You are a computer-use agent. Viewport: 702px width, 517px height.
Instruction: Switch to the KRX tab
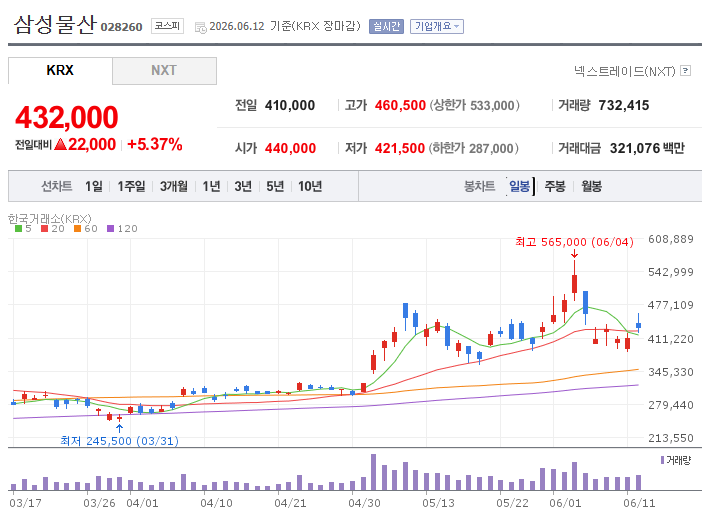coord(60,71)
